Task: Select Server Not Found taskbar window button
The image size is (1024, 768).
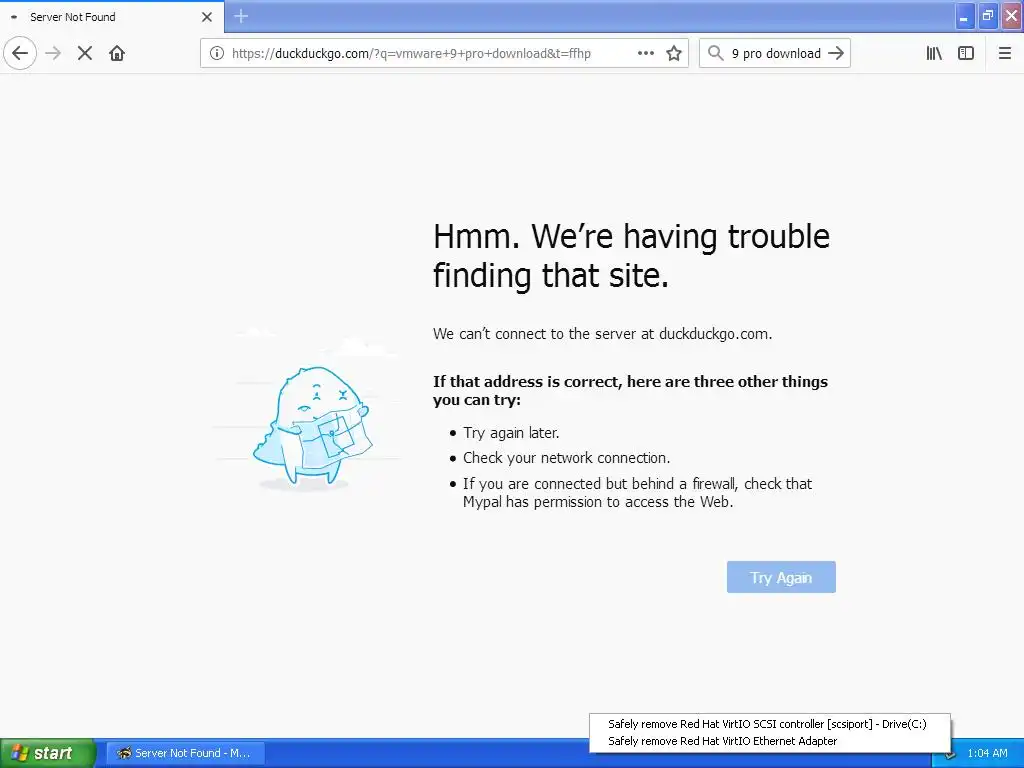Action: [x=185, y=753]
